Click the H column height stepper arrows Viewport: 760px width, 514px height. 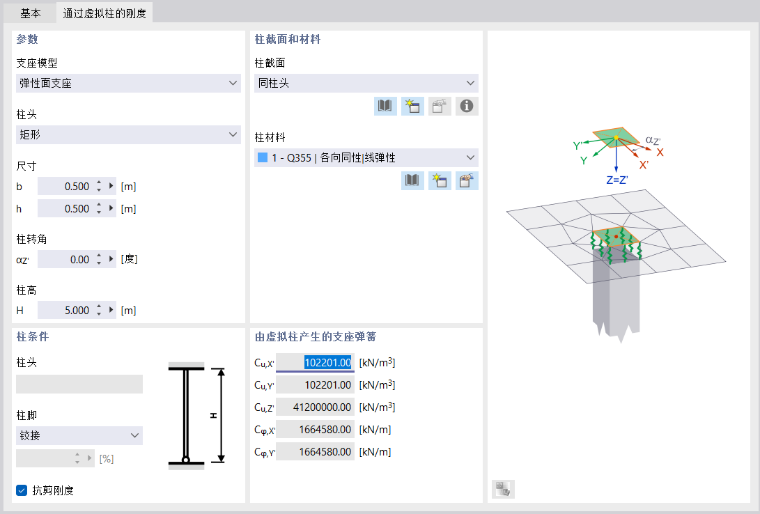(99, 310)
